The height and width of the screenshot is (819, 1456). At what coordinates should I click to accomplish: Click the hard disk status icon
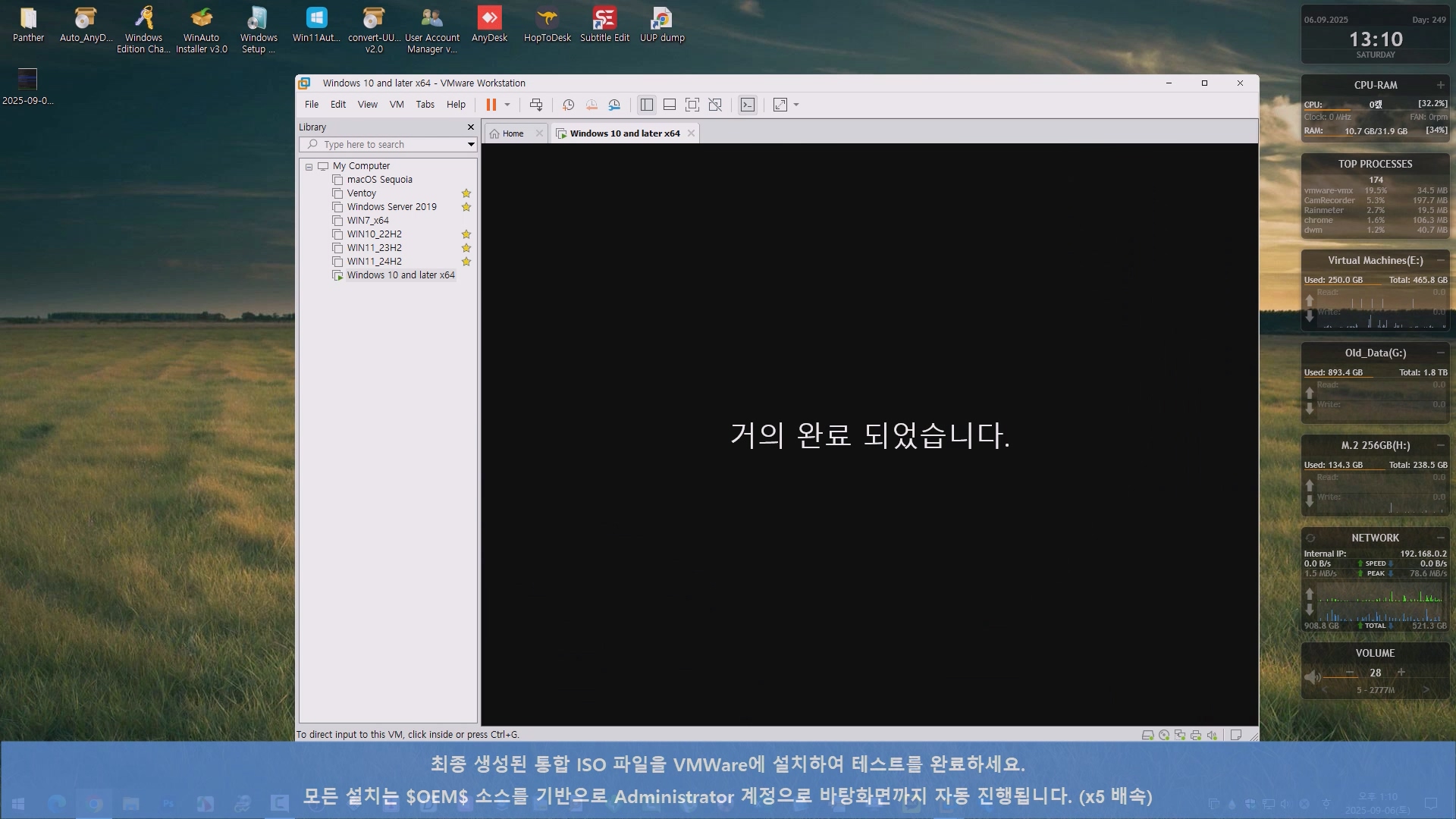coord(1147,735)
